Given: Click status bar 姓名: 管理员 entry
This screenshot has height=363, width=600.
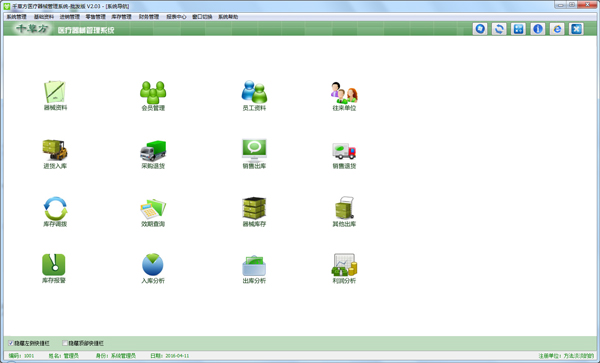Looking at the screenshot, I should [x=64, y=356].
